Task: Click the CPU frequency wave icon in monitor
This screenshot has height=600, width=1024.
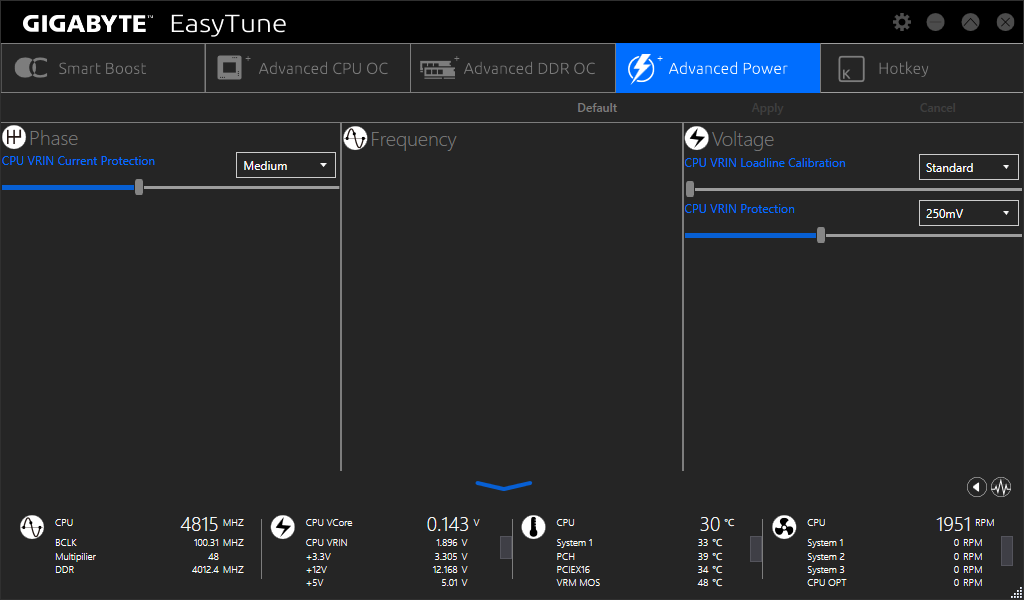Action: click(x=31, y=526)
